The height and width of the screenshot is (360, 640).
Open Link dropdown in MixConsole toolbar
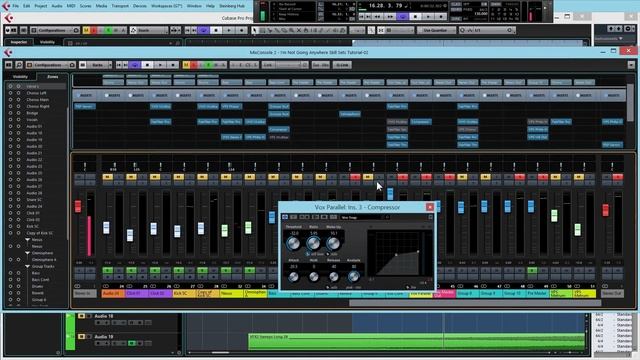coord(285,65)
